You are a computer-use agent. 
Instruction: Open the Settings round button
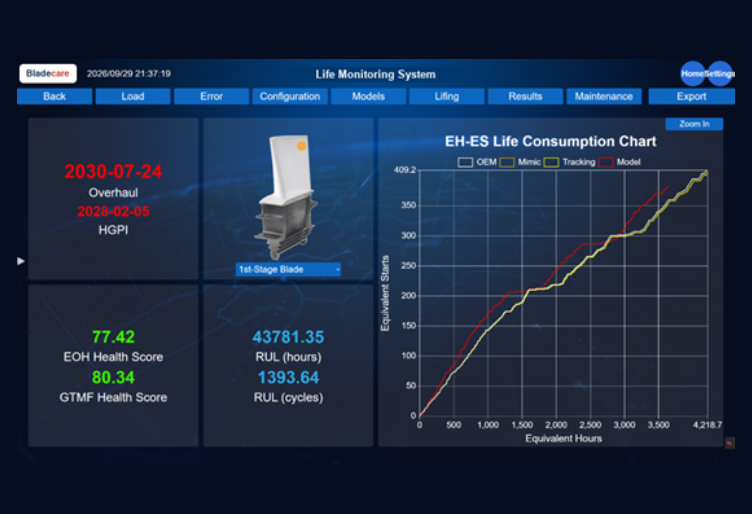coord(720,73)
